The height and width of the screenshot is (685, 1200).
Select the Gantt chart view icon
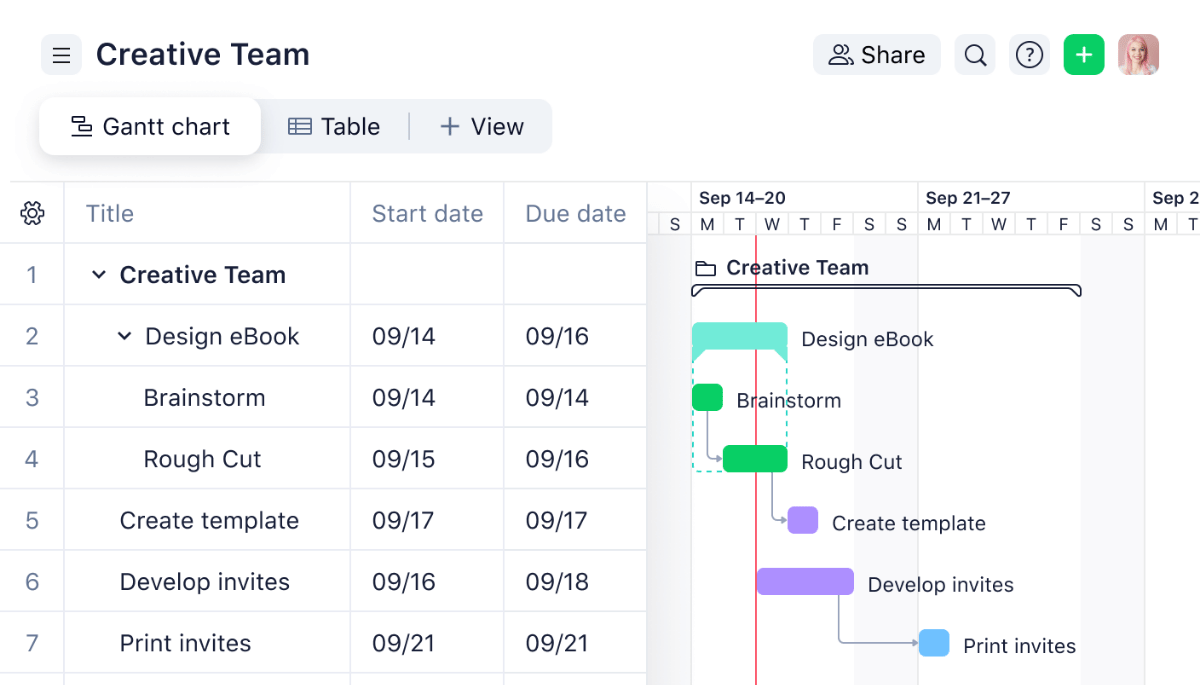(x=79, y=126)
